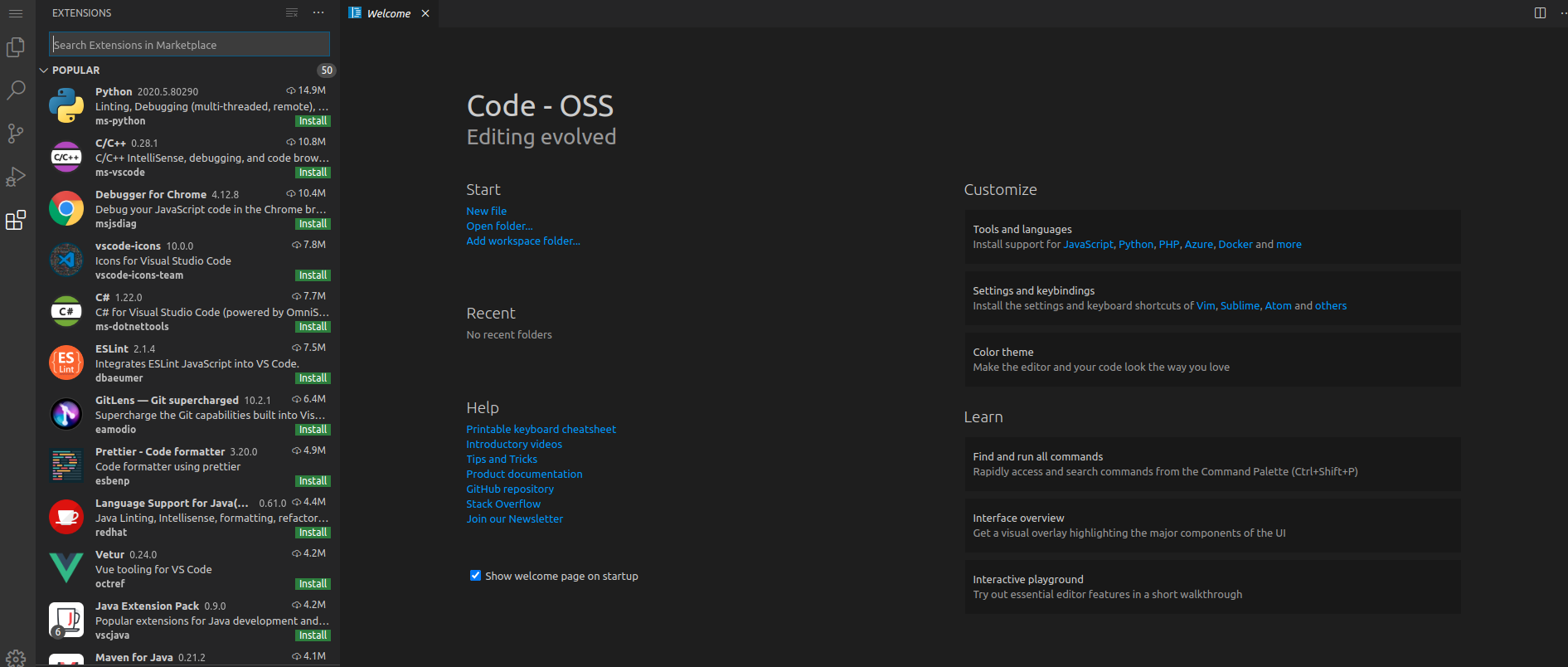
Task: Open the hamburger application menu
Action: (16, 13)
